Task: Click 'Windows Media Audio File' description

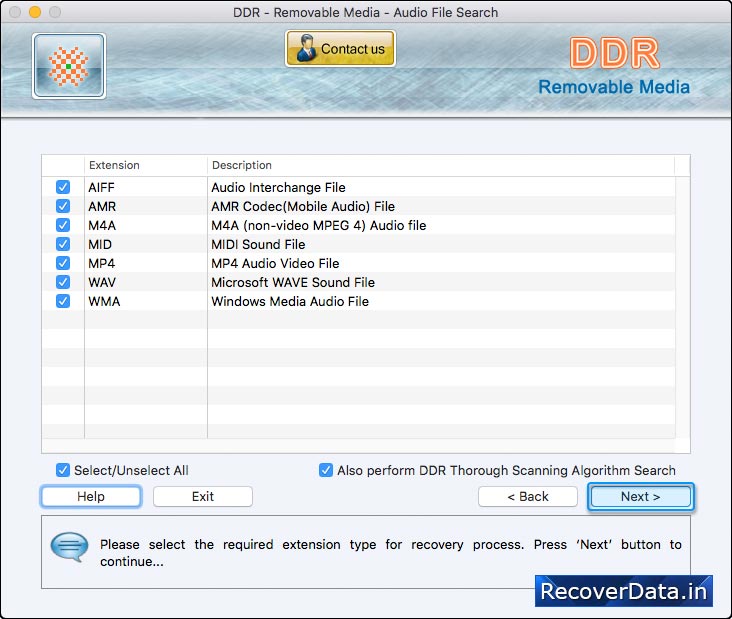Action: 290,302
